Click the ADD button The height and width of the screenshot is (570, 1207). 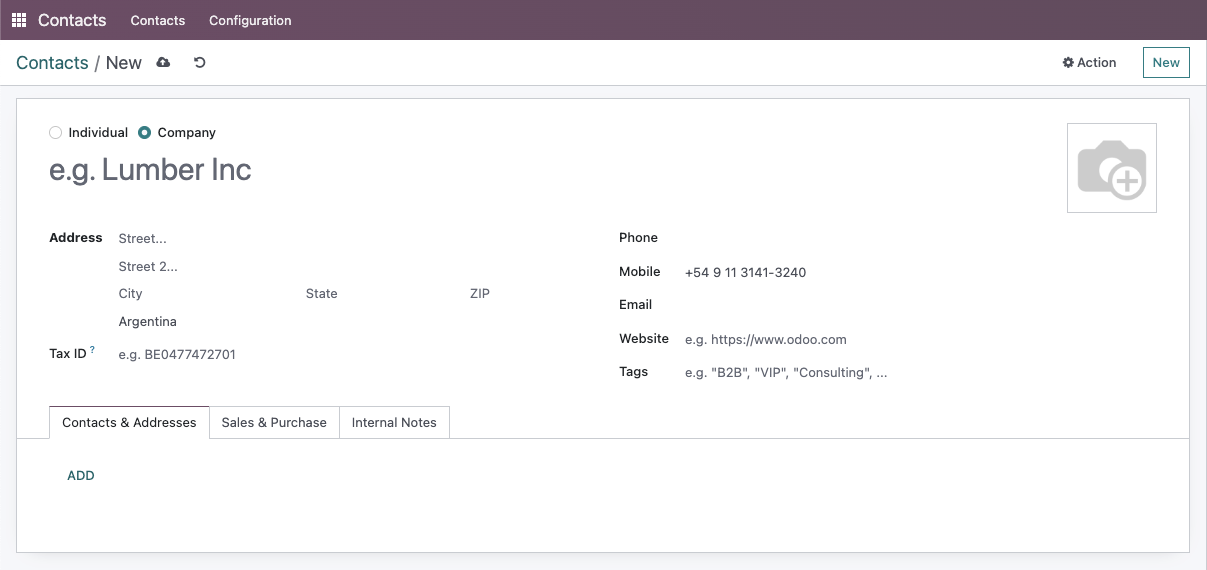81,476
